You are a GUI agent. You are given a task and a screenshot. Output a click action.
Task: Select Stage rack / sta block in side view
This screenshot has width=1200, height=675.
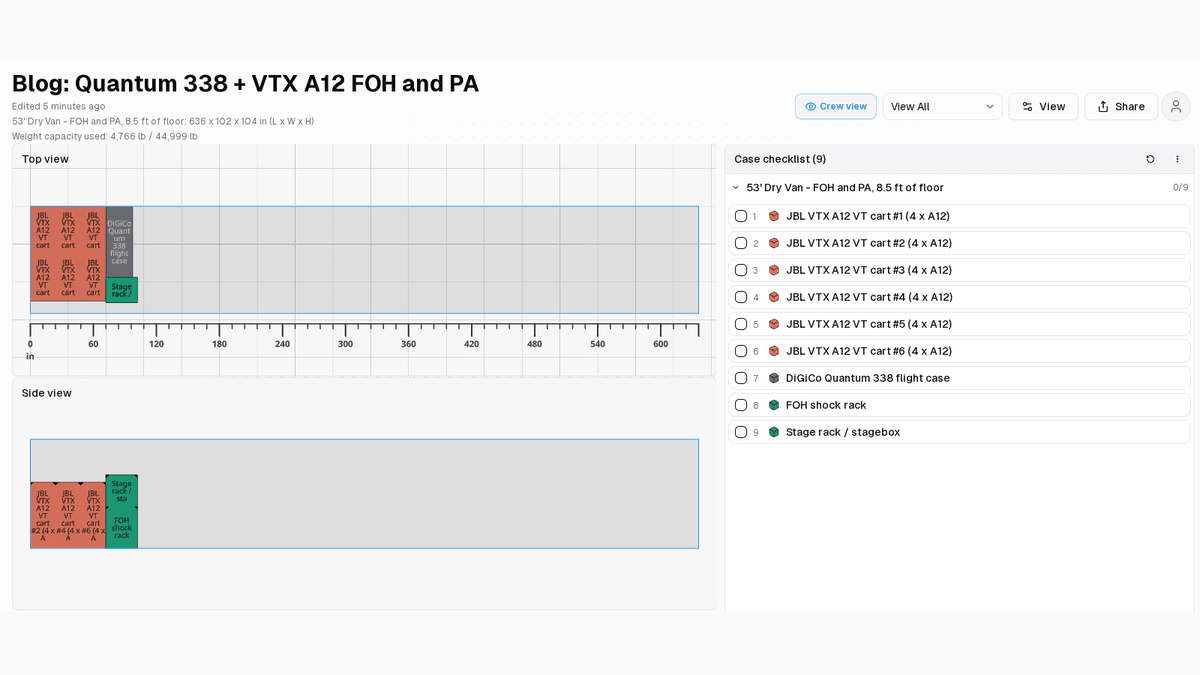[x=121, y=491]
